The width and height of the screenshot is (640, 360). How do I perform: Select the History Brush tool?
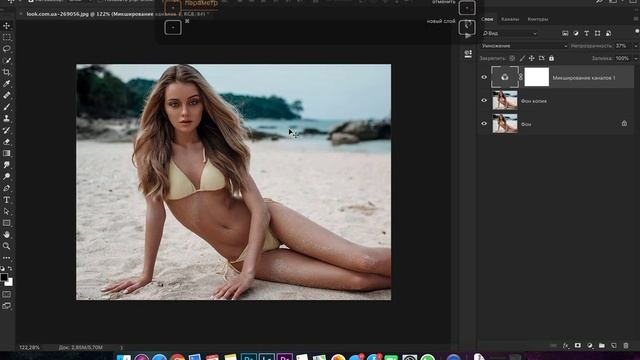tap(7, 130)
